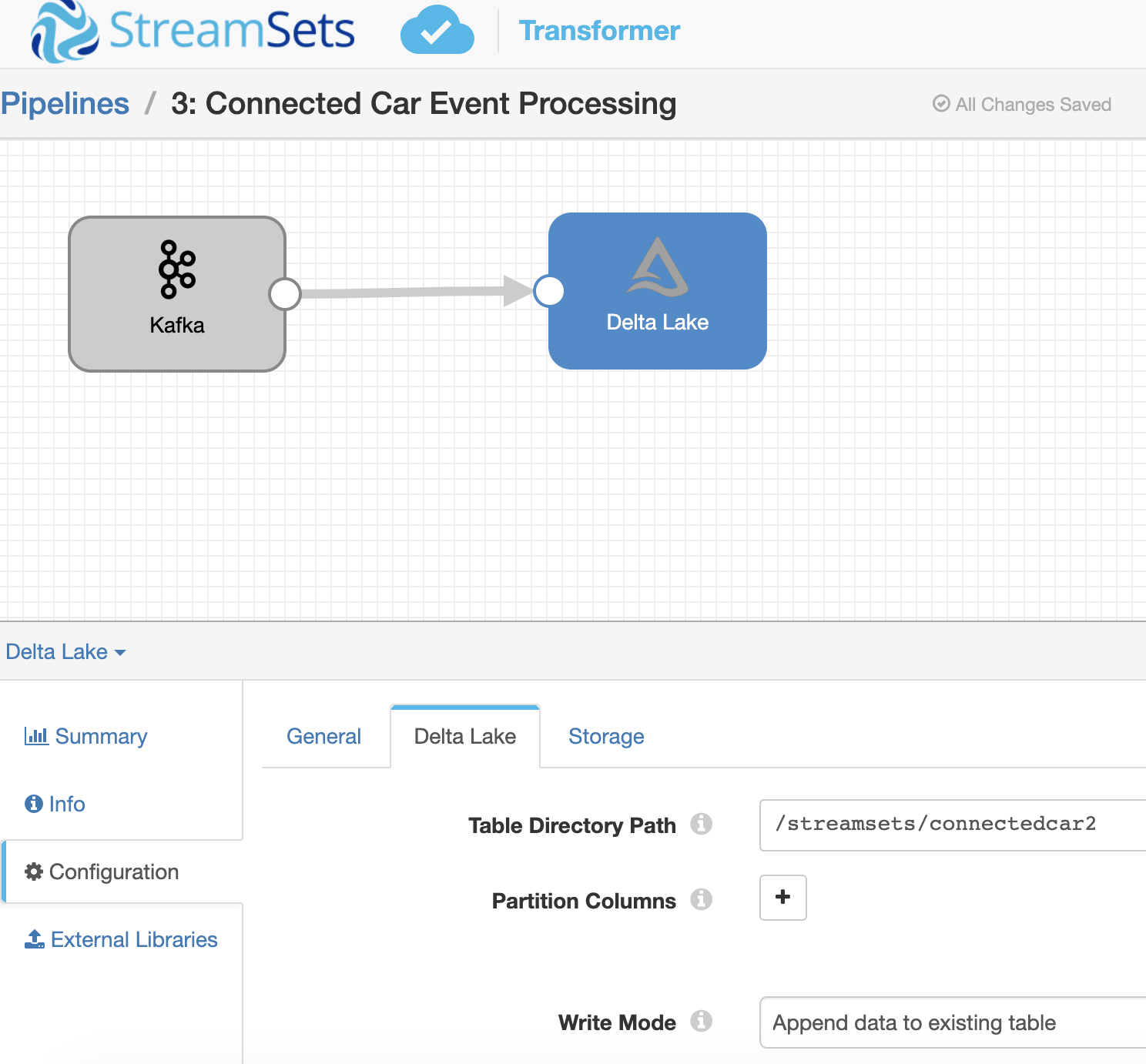Show info for Table Directory Path
The image size is (1146, 1064).
(701, 824)
